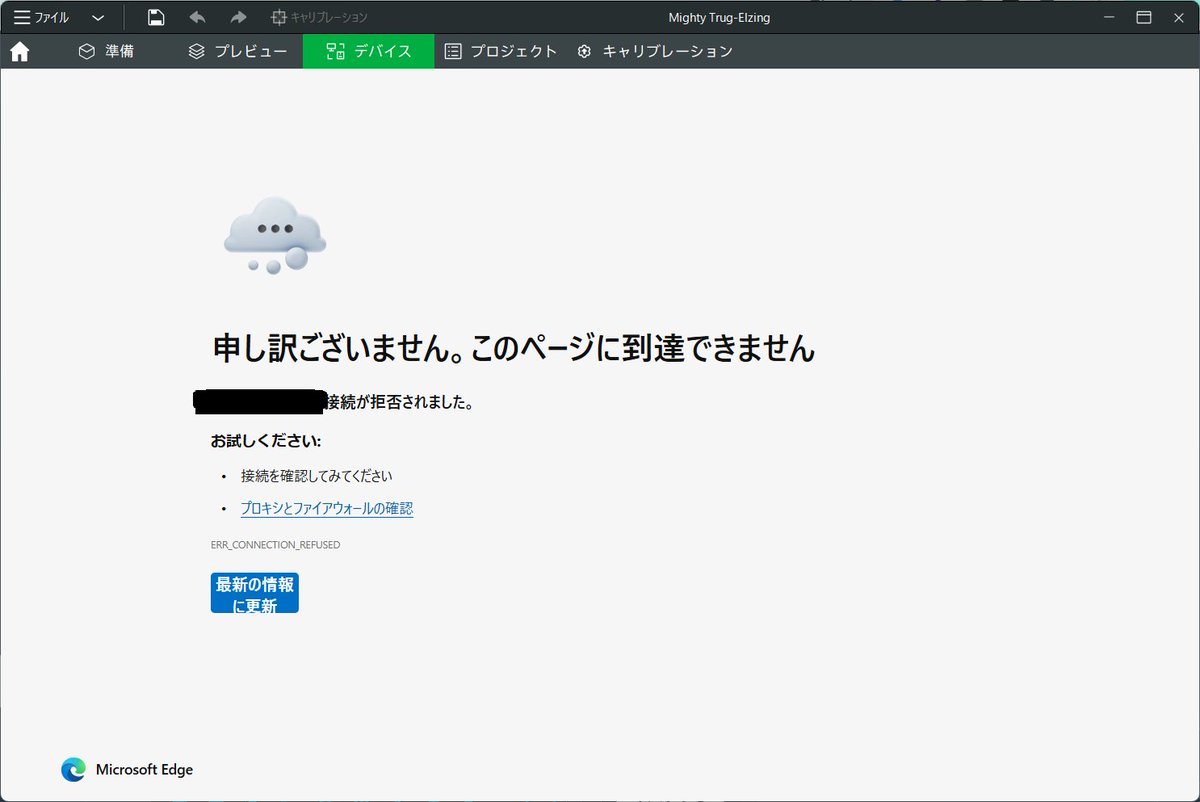Redo the last action
This screenshot has width=1200, height=802.
click(x=238, y=17)
